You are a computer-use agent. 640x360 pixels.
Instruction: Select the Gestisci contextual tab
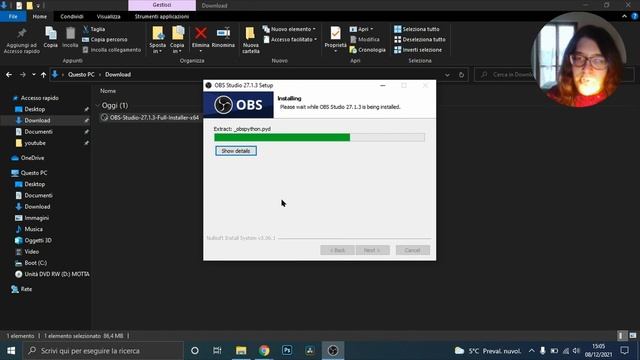point(162,5)
